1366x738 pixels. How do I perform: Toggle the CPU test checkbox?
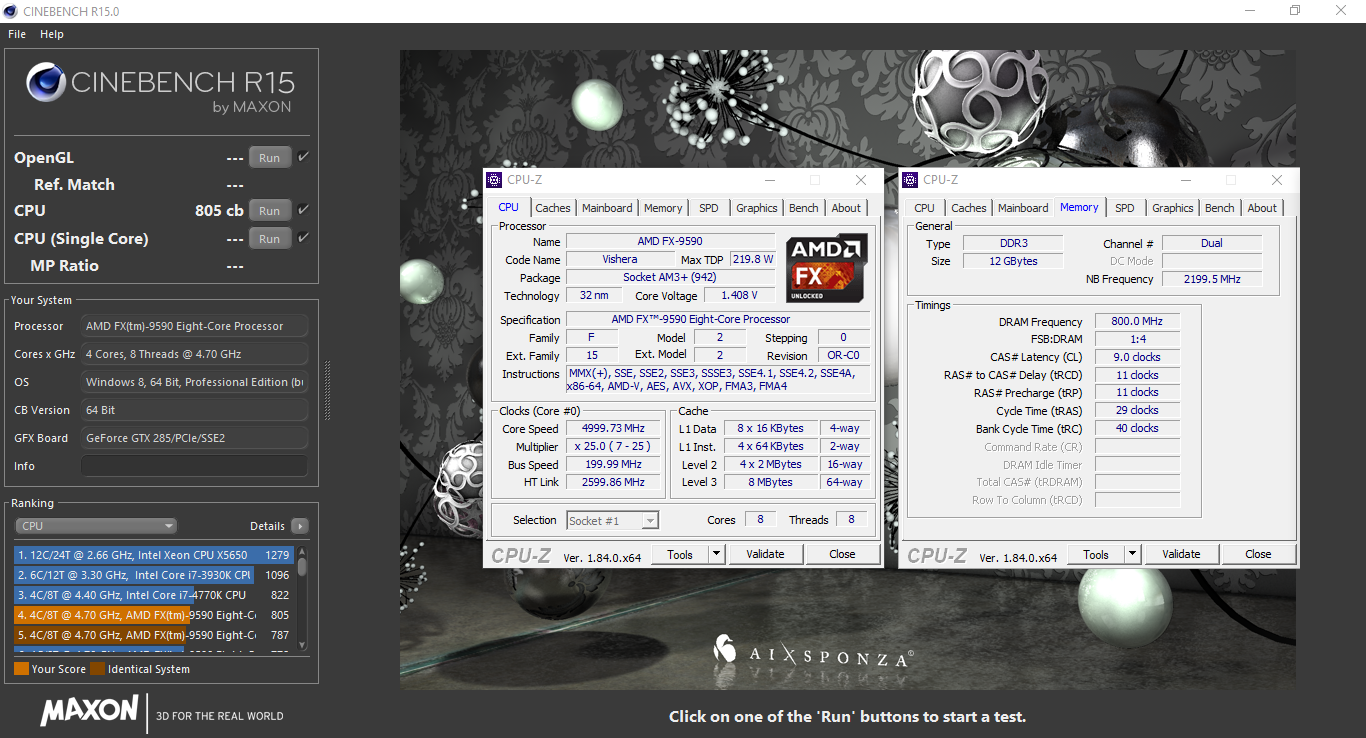coord(303,210)
